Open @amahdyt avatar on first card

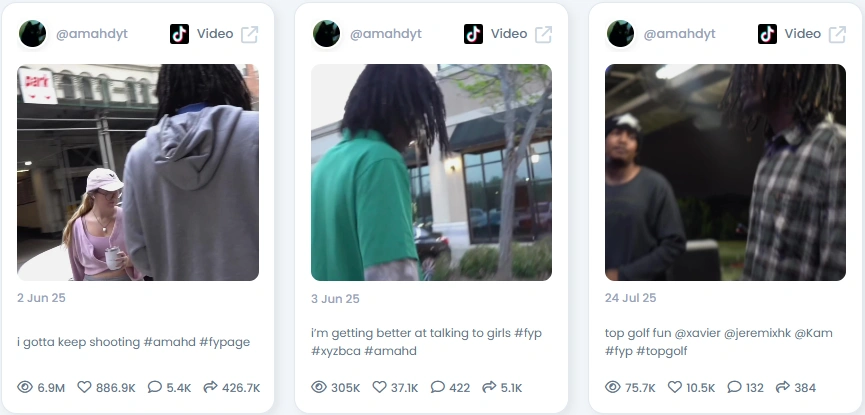click(33, 34)
